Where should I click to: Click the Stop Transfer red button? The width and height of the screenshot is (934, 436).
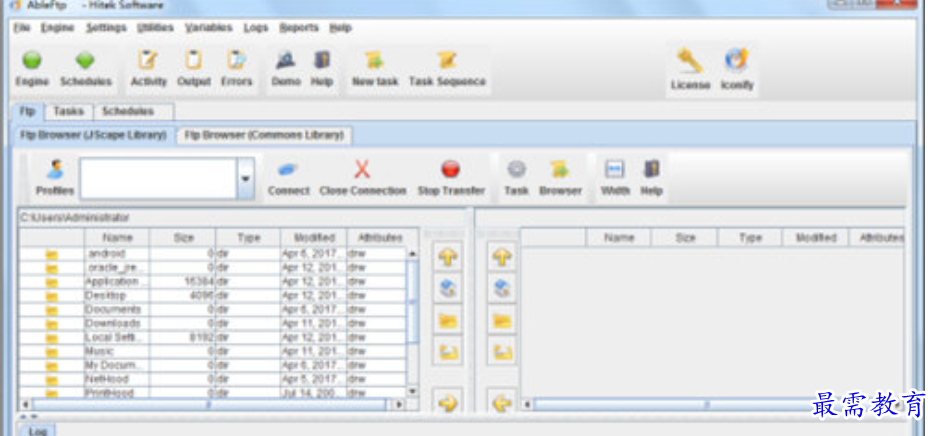pos(451,170)
